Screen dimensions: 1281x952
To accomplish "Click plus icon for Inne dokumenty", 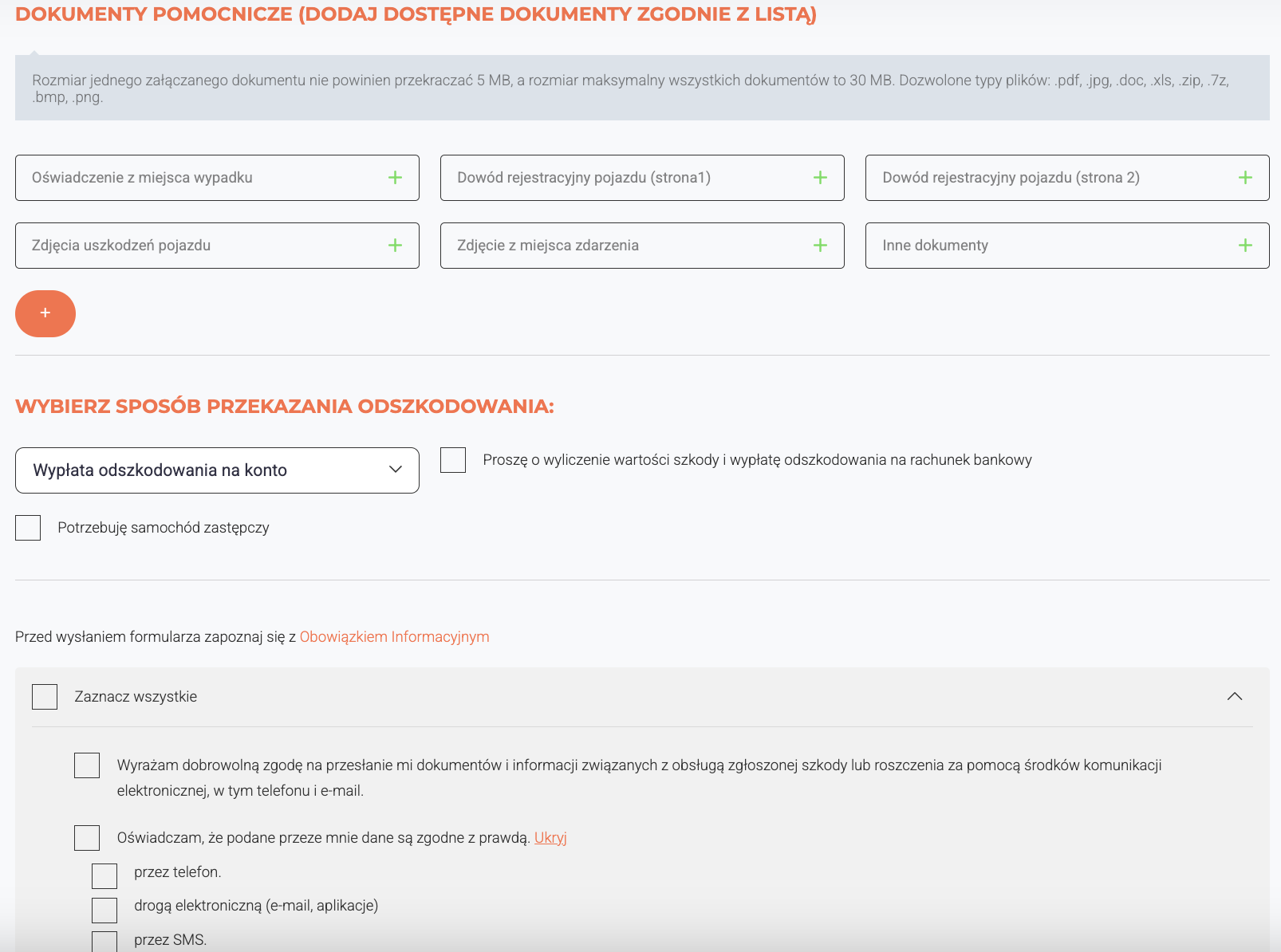I will [x=1245, y=246].
